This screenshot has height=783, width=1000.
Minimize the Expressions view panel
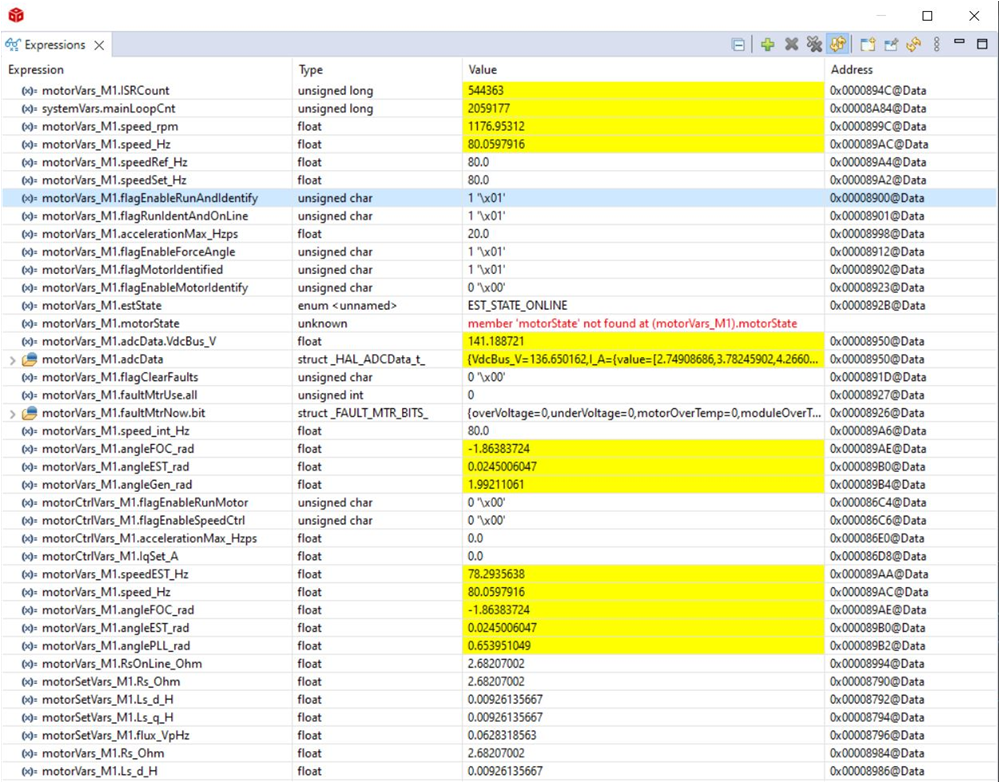(x=959, y=44)
